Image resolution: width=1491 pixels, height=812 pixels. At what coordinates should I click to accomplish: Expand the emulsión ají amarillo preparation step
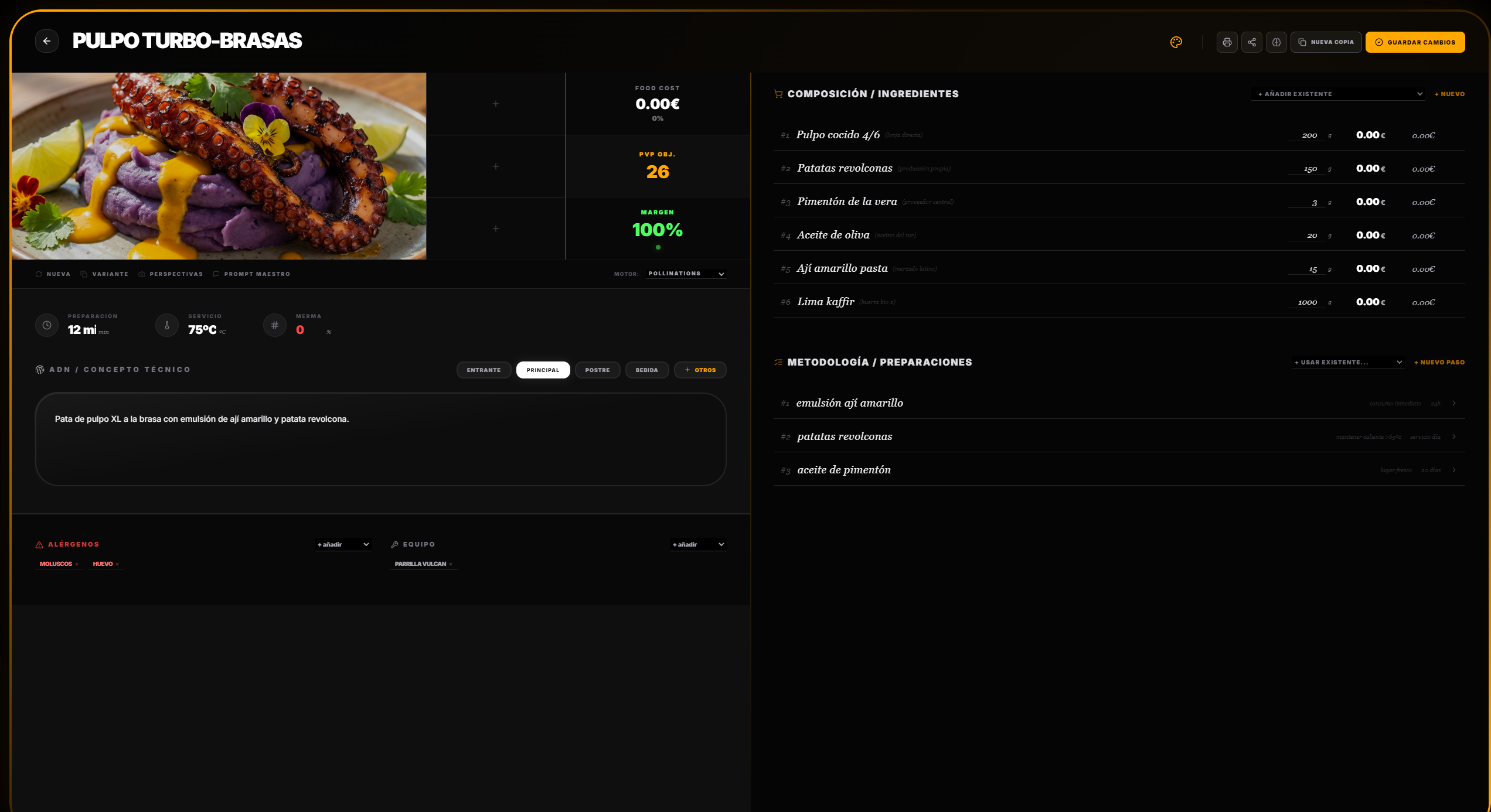(x=1453, y=403)
